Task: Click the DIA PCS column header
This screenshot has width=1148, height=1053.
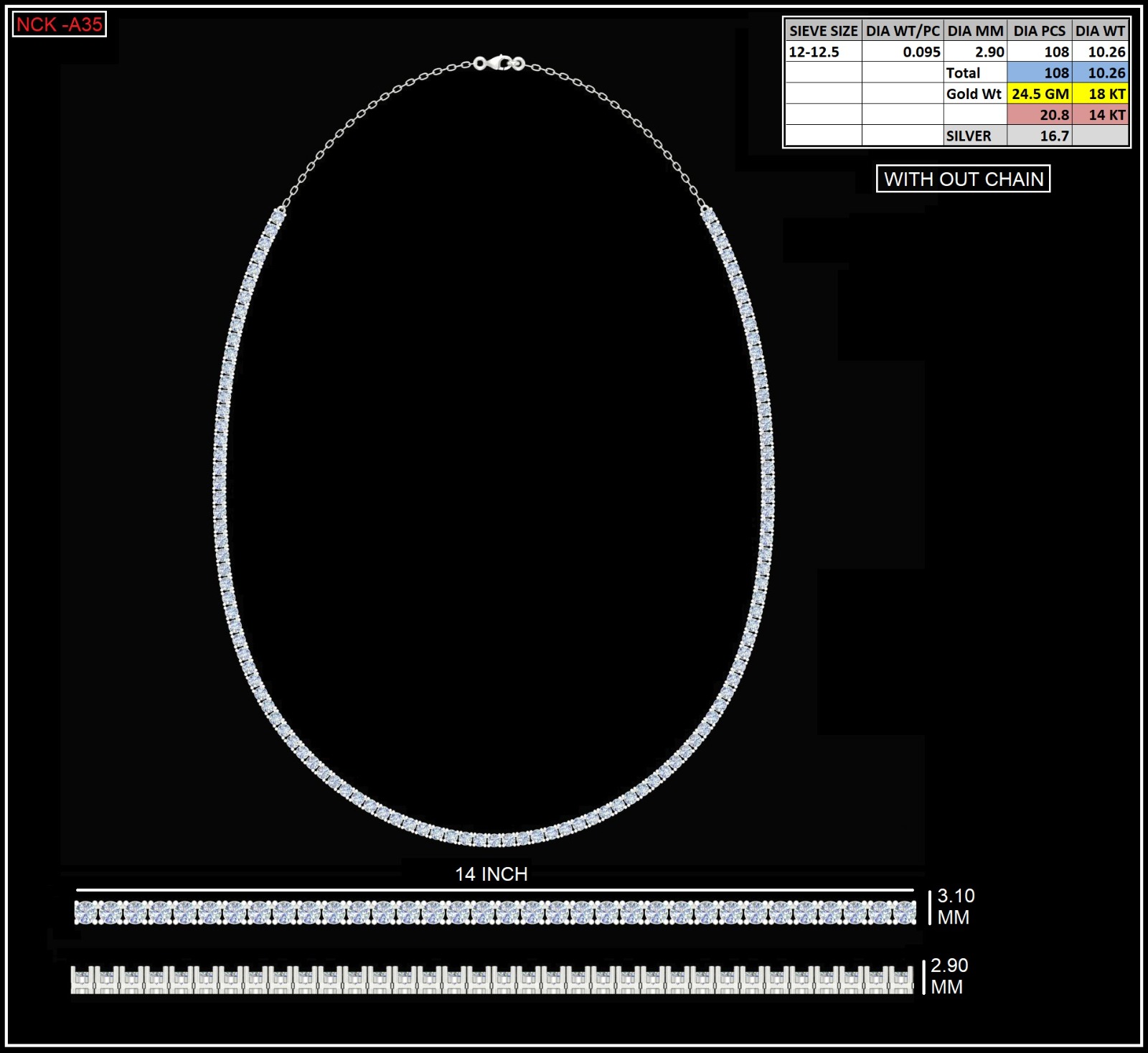Action: 1039,31
